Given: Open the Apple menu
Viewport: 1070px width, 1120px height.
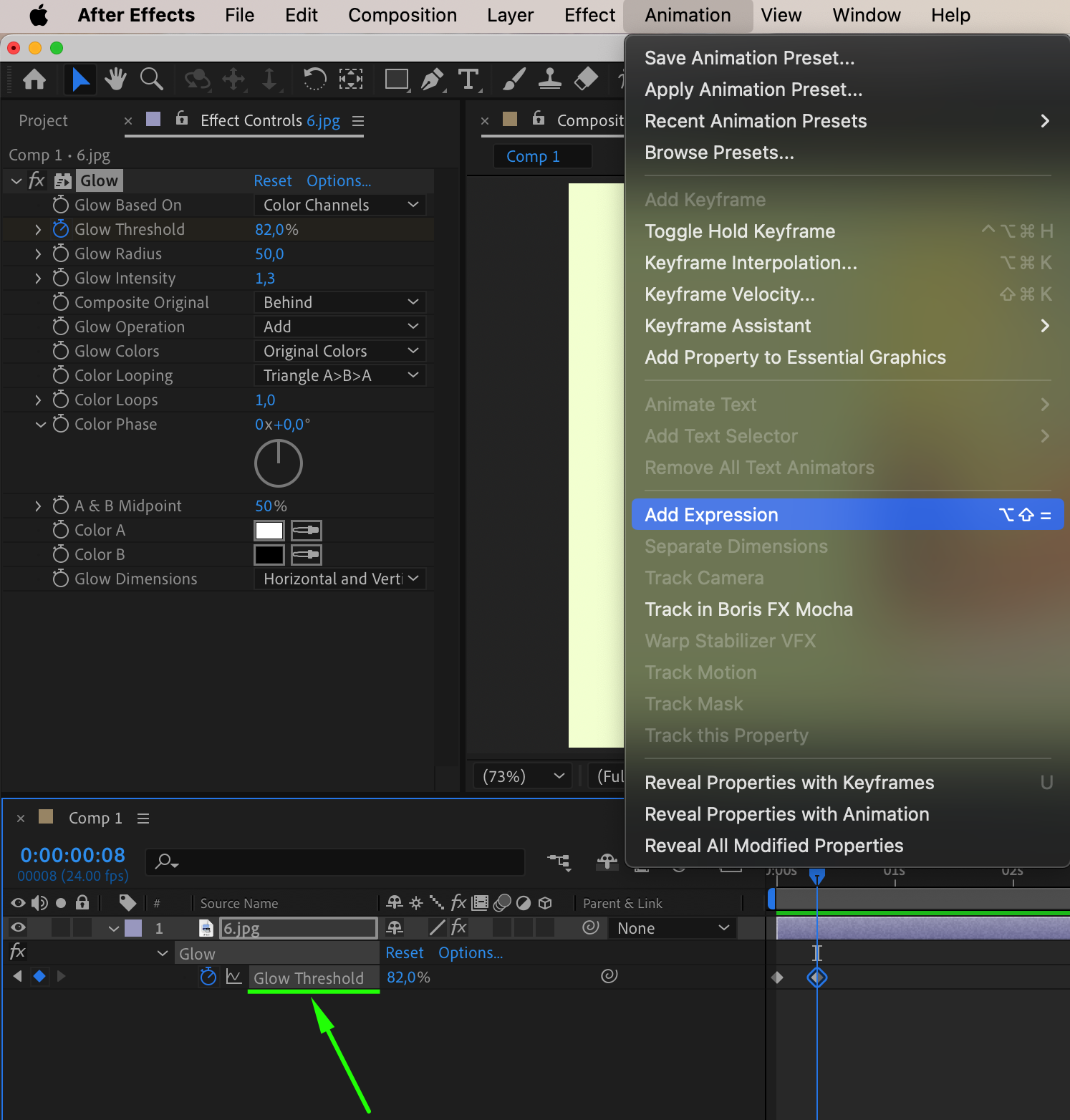Looking at the screenshot, I should (39, 15).
